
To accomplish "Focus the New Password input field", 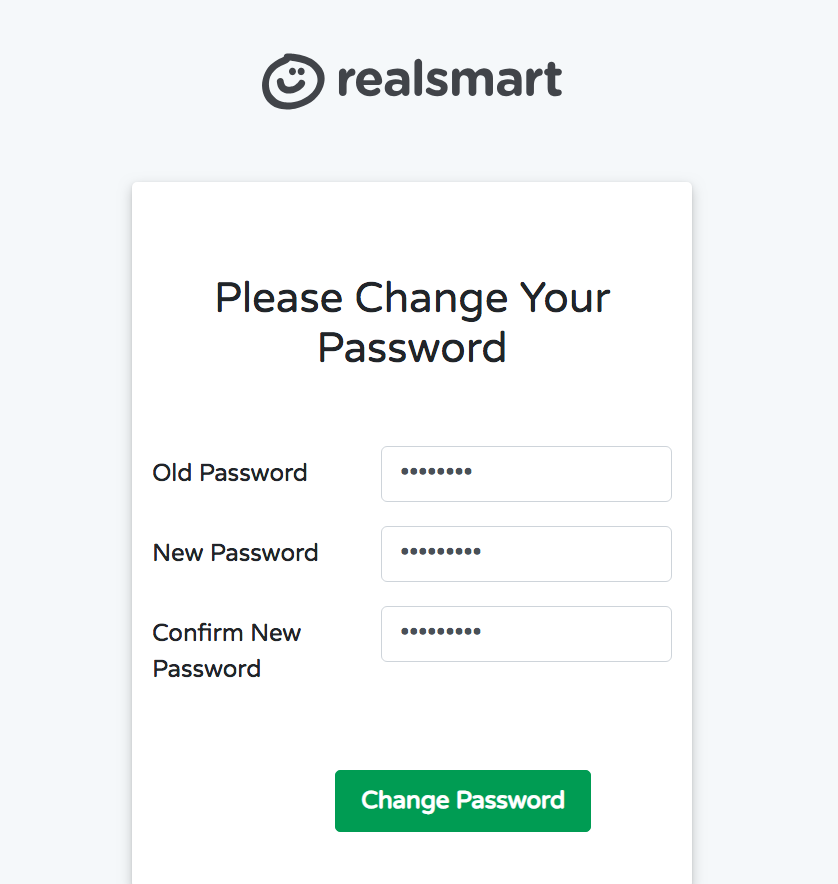I will coord(526,554).
